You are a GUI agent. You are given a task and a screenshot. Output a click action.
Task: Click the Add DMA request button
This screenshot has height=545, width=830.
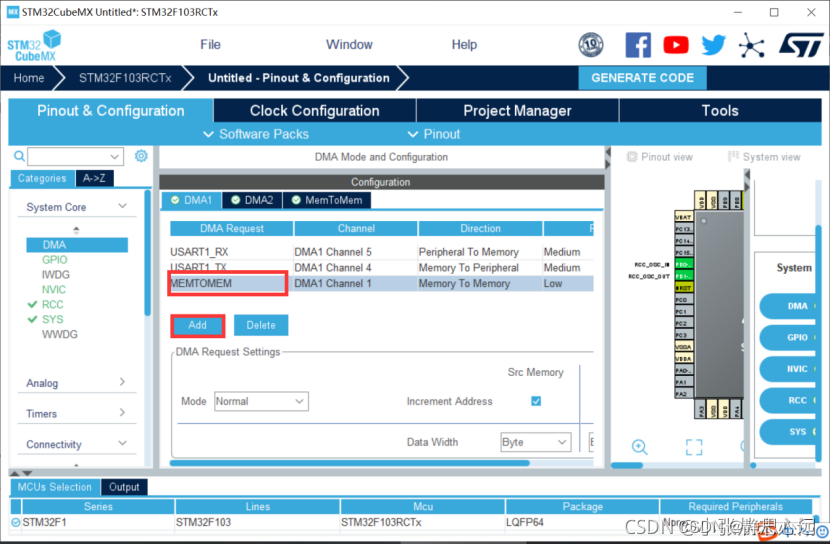click(x=197, y=325)
